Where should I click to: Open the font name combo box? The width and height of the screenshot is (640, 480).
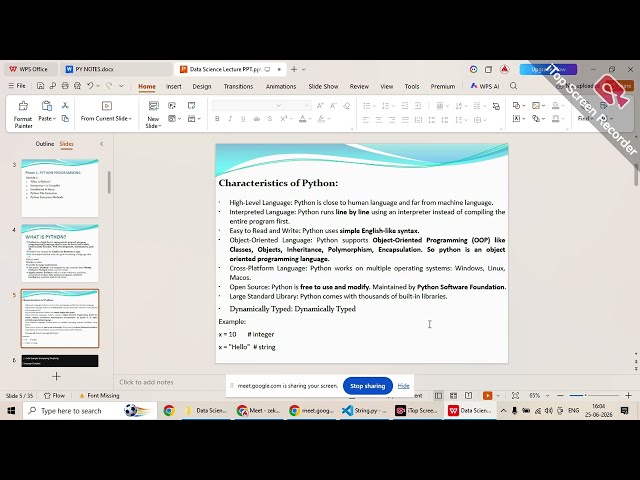(x=247, y=106)
